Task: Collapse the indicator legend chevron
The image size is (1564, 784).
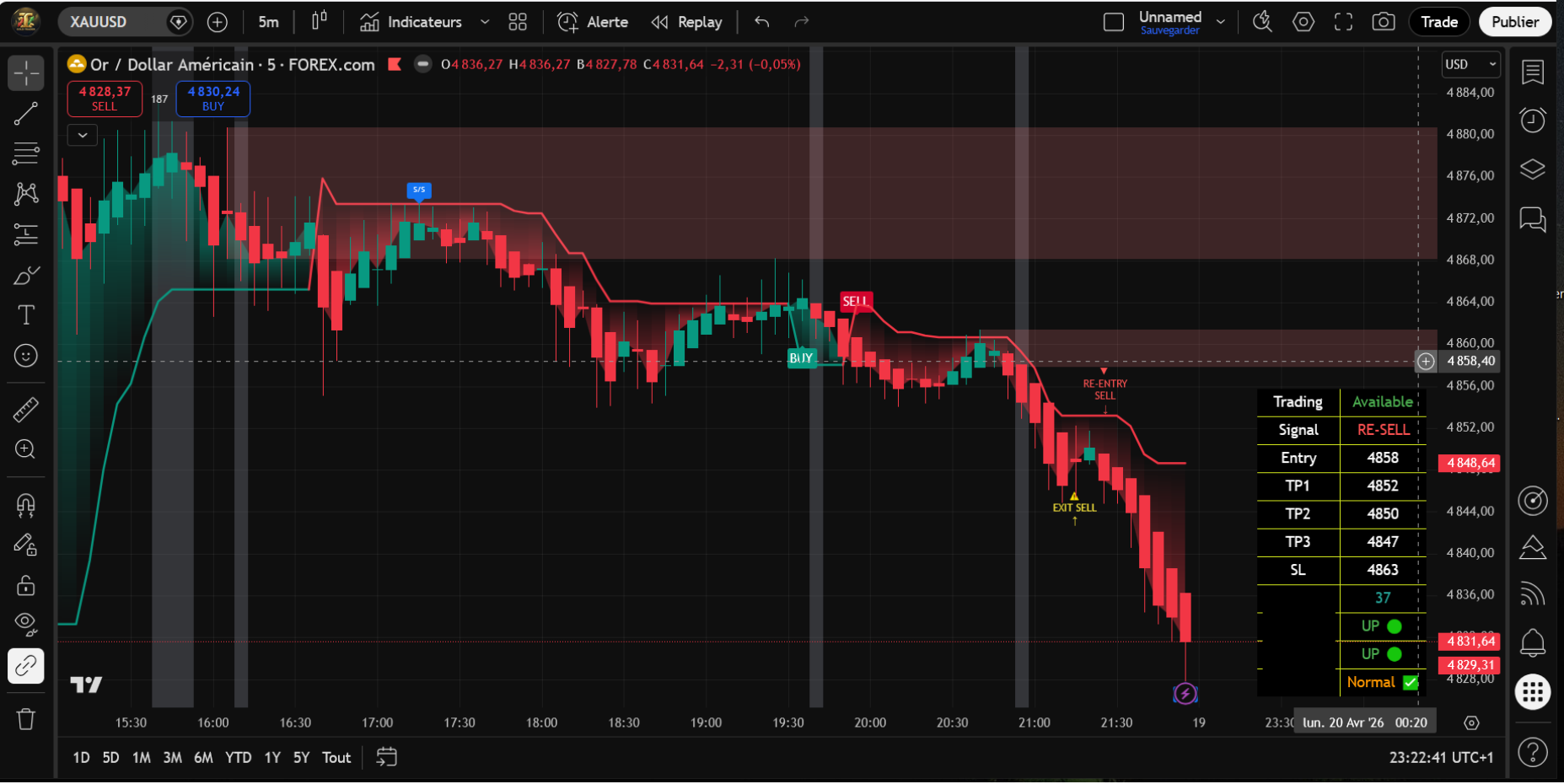Action: tap(83, 135)
